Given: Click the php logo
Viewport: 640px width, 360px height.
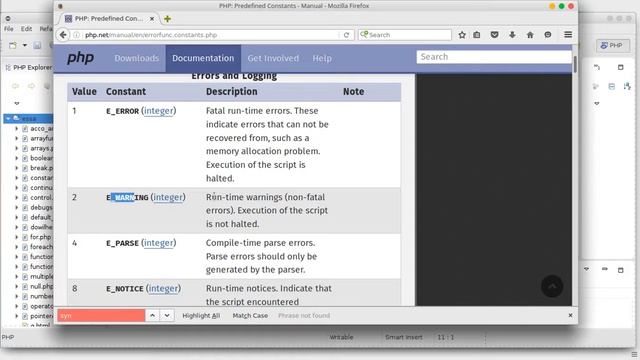Looking at the screenshot, I should click(x=80, y=58).
